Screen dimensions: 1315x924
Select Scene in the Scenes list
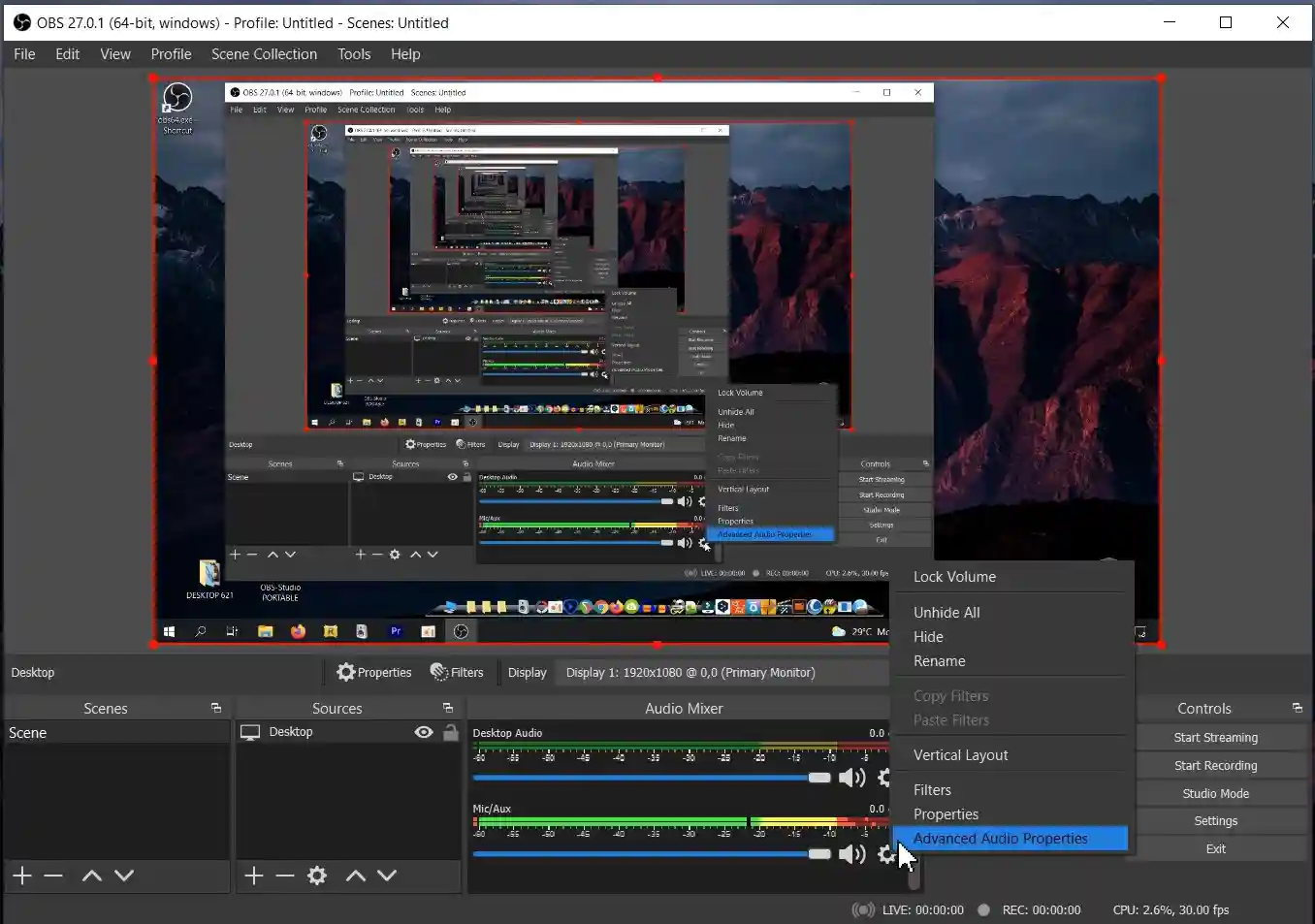116,732
